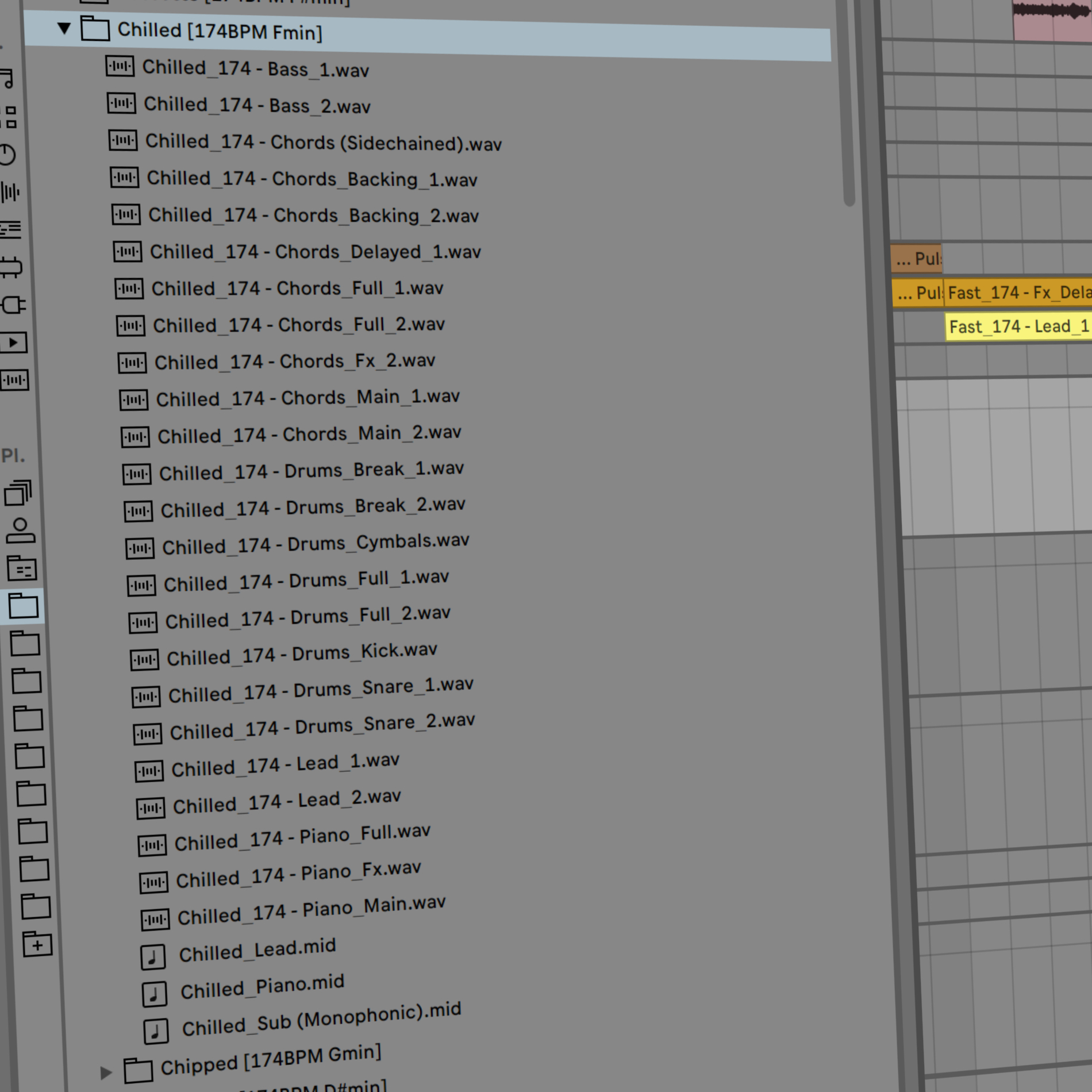Screen dimensions: 1092x1092
Task: Select the highlighted folder in Places
Action: coord(24,606)
